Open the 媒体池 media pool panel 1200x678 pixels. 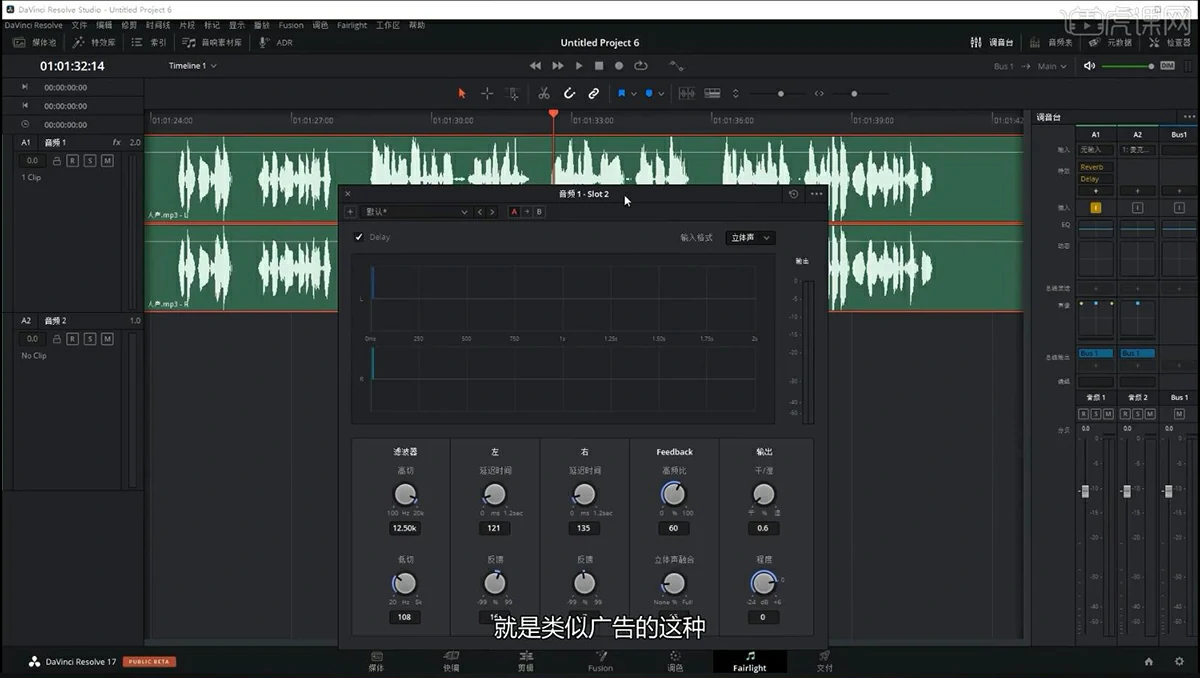click(35, 43)
